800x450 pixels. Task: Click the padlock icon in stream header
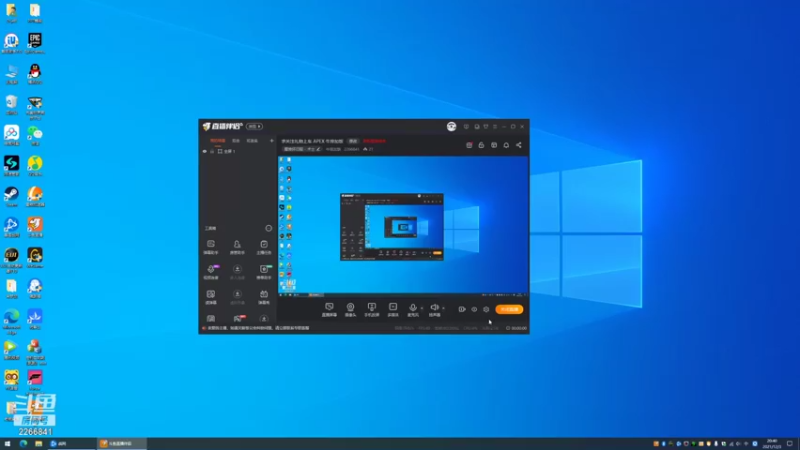click(481, 145)
